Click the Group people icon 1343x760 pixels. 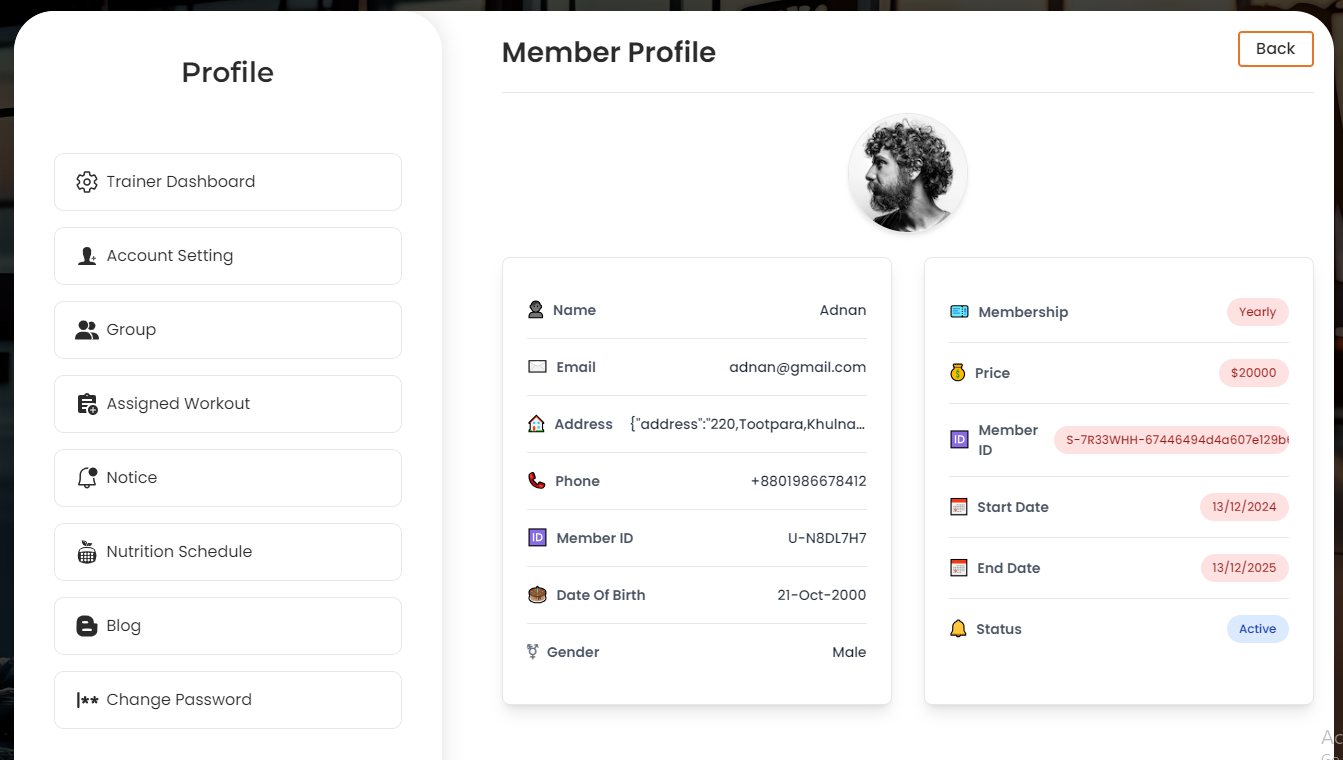pos(87,330)
